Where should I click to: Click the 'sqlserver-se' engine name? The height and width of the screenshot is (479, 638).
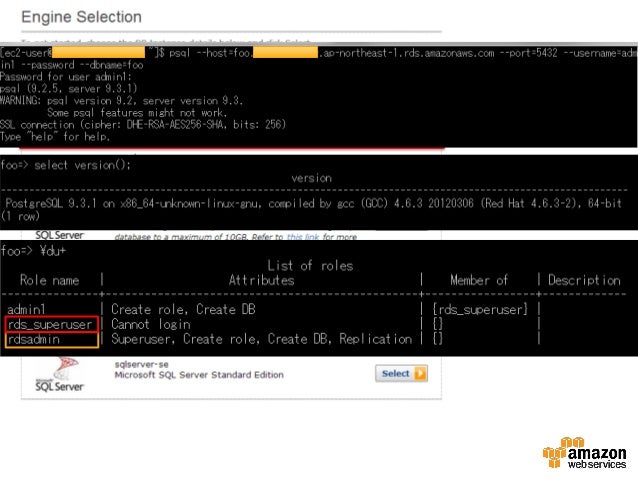pos(141,364)
